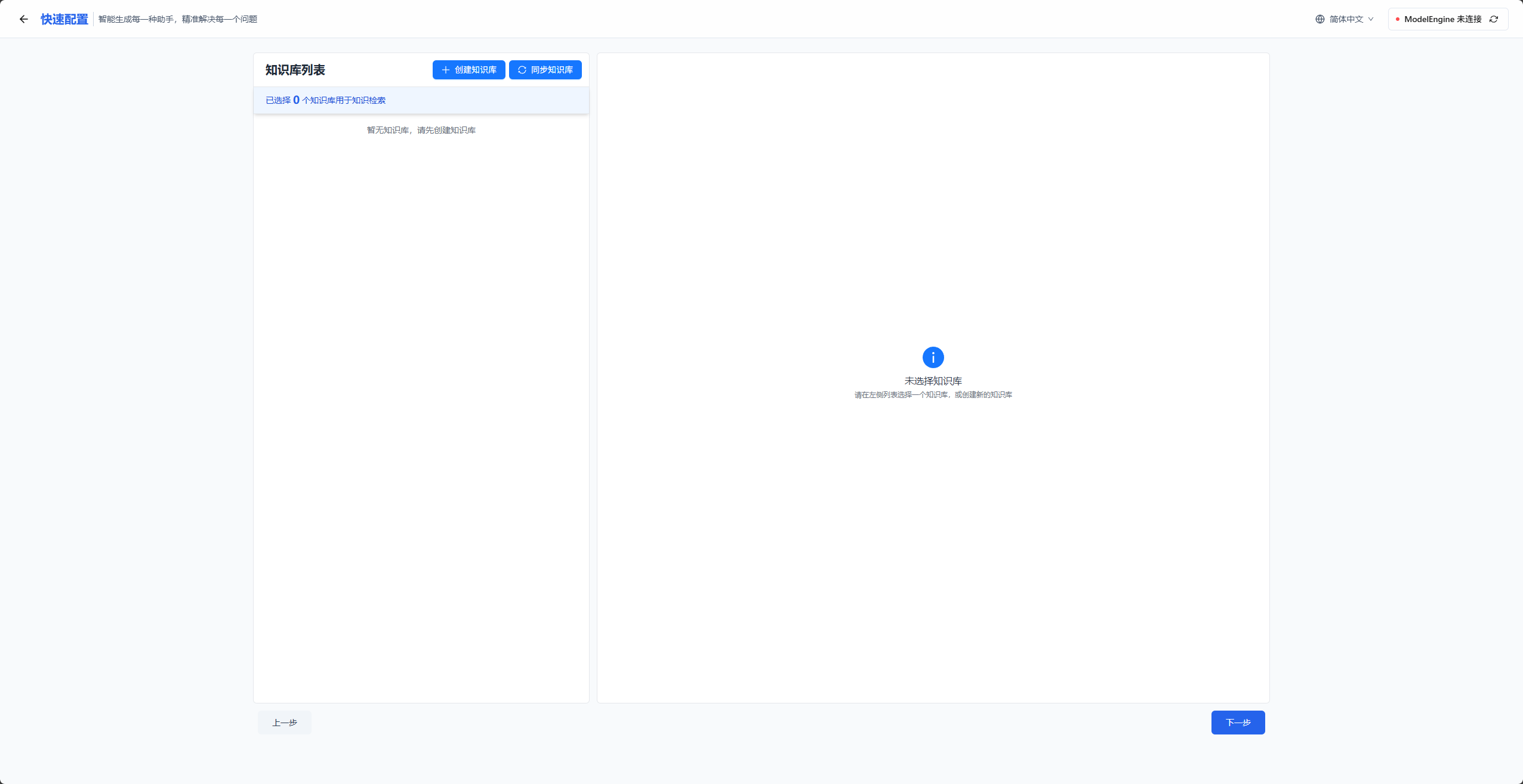Click the 知识库列表 heading
The height and width of the screenshot is (784, 1523).
coord(295,70)
